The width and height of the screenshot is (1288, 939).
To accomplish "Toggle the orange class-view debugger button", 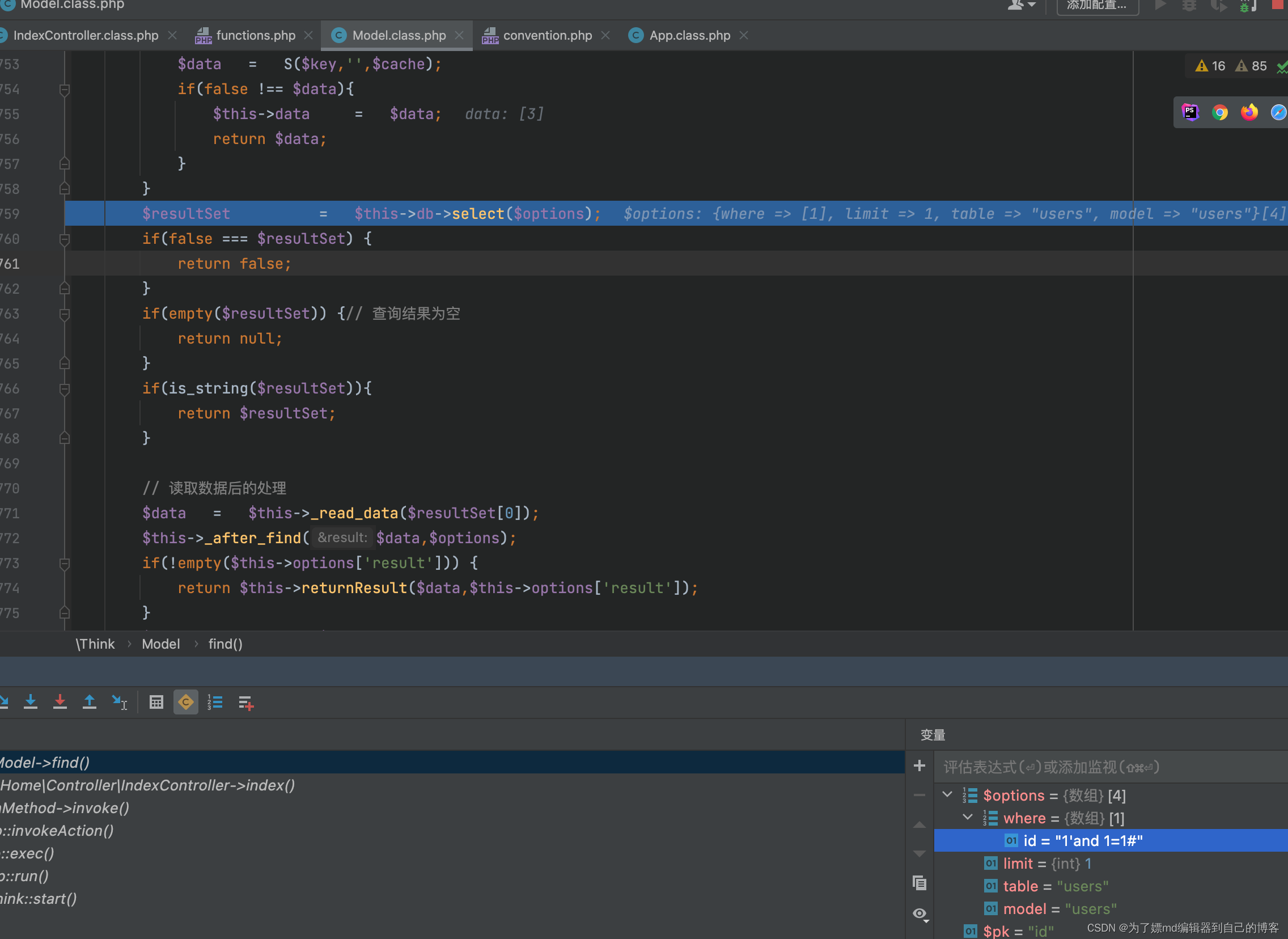I will [x=186, y=703].
